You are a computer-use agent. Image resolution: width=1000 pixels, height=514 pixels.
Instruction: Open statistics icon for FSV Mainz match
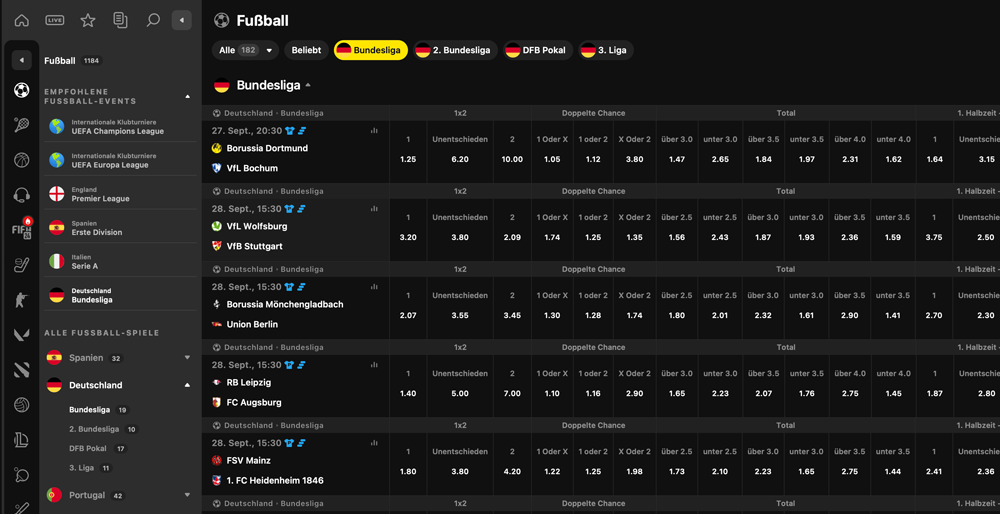coord(374,443)
